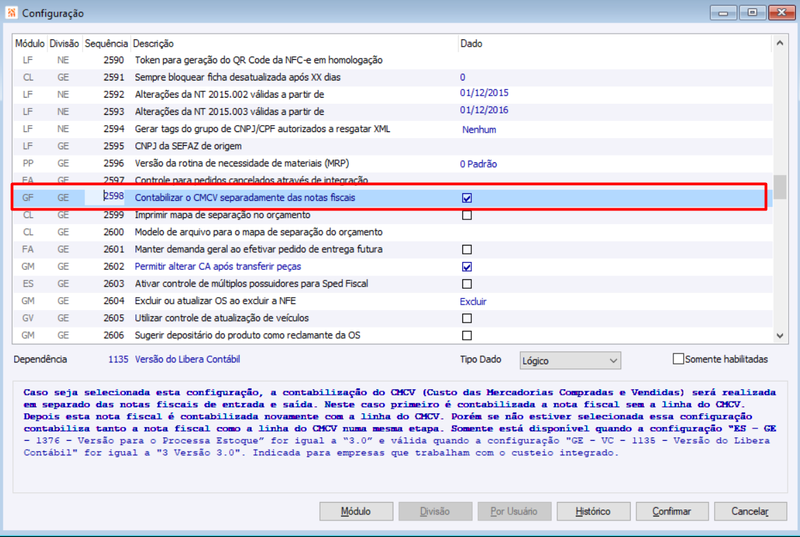Click the grayed Divisão button
The width and height of the screenshot is (800, 537).
[x=435, y=511]
